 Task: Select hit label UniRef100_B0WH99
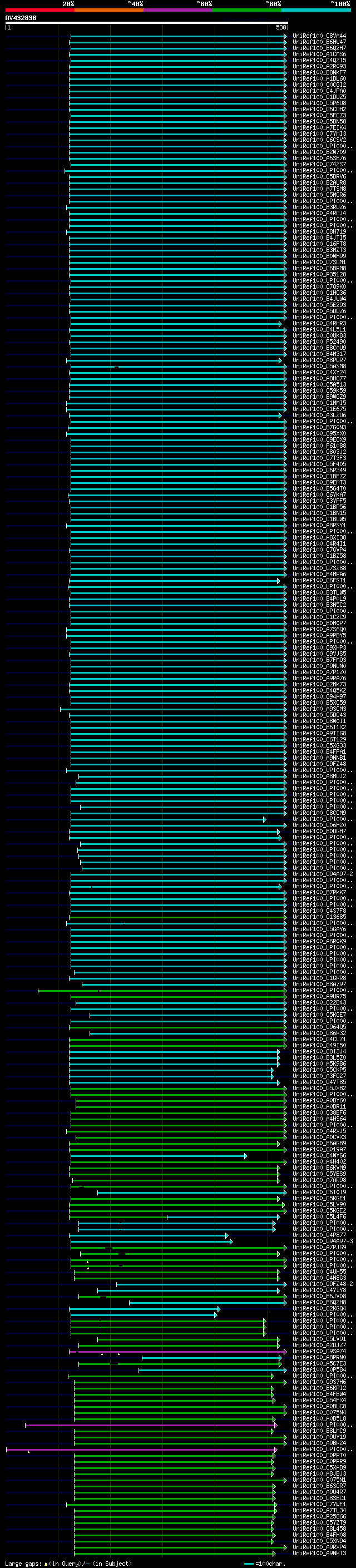tap(319, 256)
